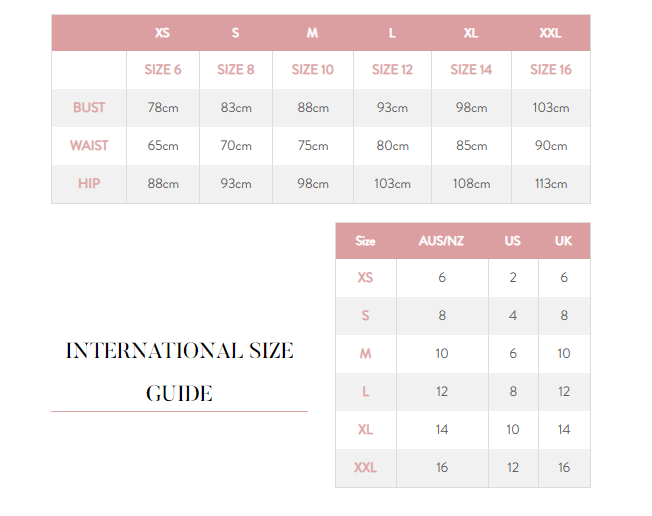Viewport: 652px width, 516px height.
Task: Select the SIZE 10 header cell
Action: 312,70
